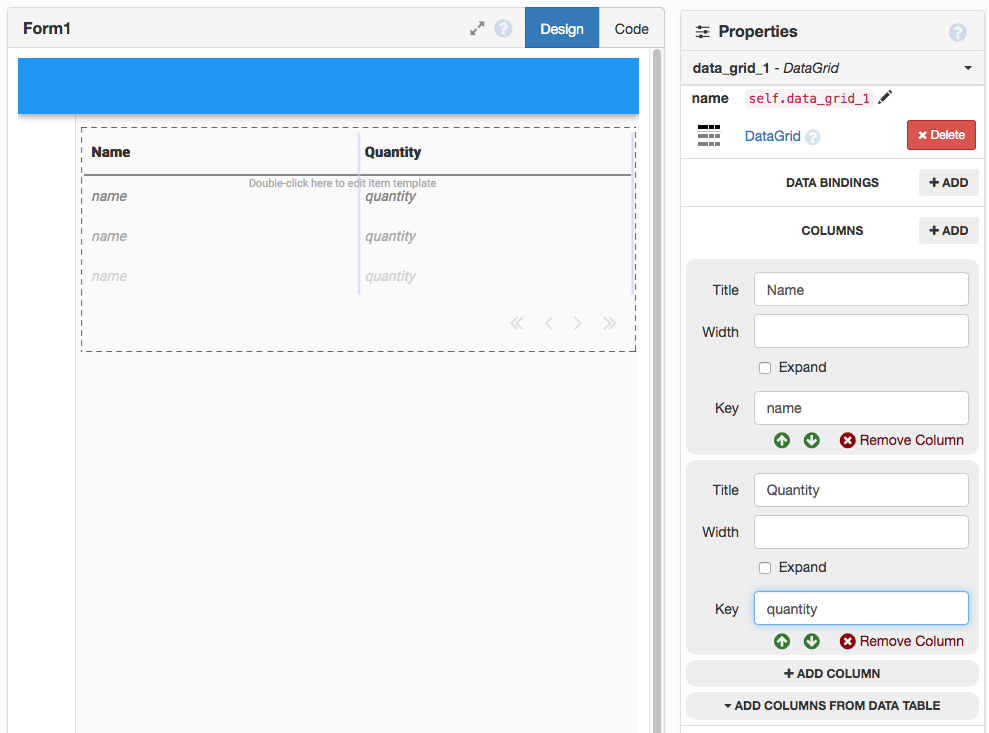Screen dimensions: 989x733
Task: Click the expand form fullscreen icon
Action: click(477, 29)
